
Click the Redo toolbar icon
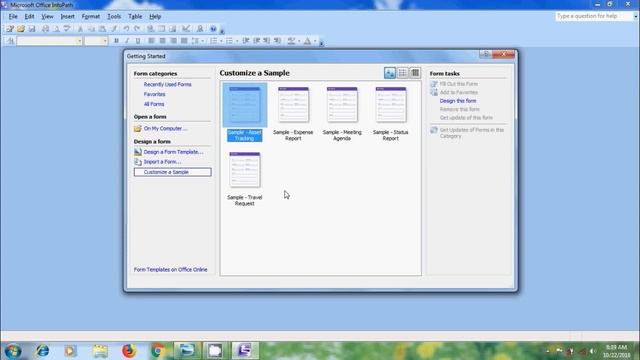click(x=137, y=29)
